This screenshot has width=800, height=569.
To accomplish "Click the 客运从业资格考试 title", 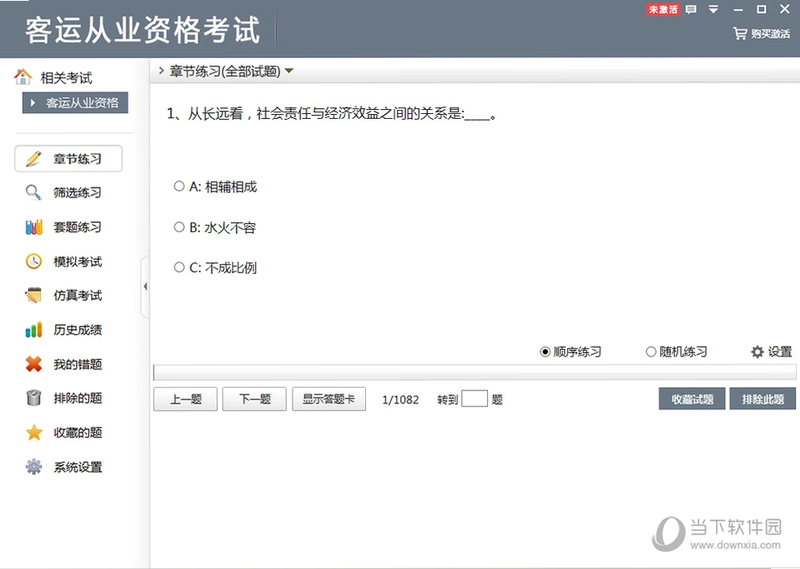I will [x=143, y=30].
